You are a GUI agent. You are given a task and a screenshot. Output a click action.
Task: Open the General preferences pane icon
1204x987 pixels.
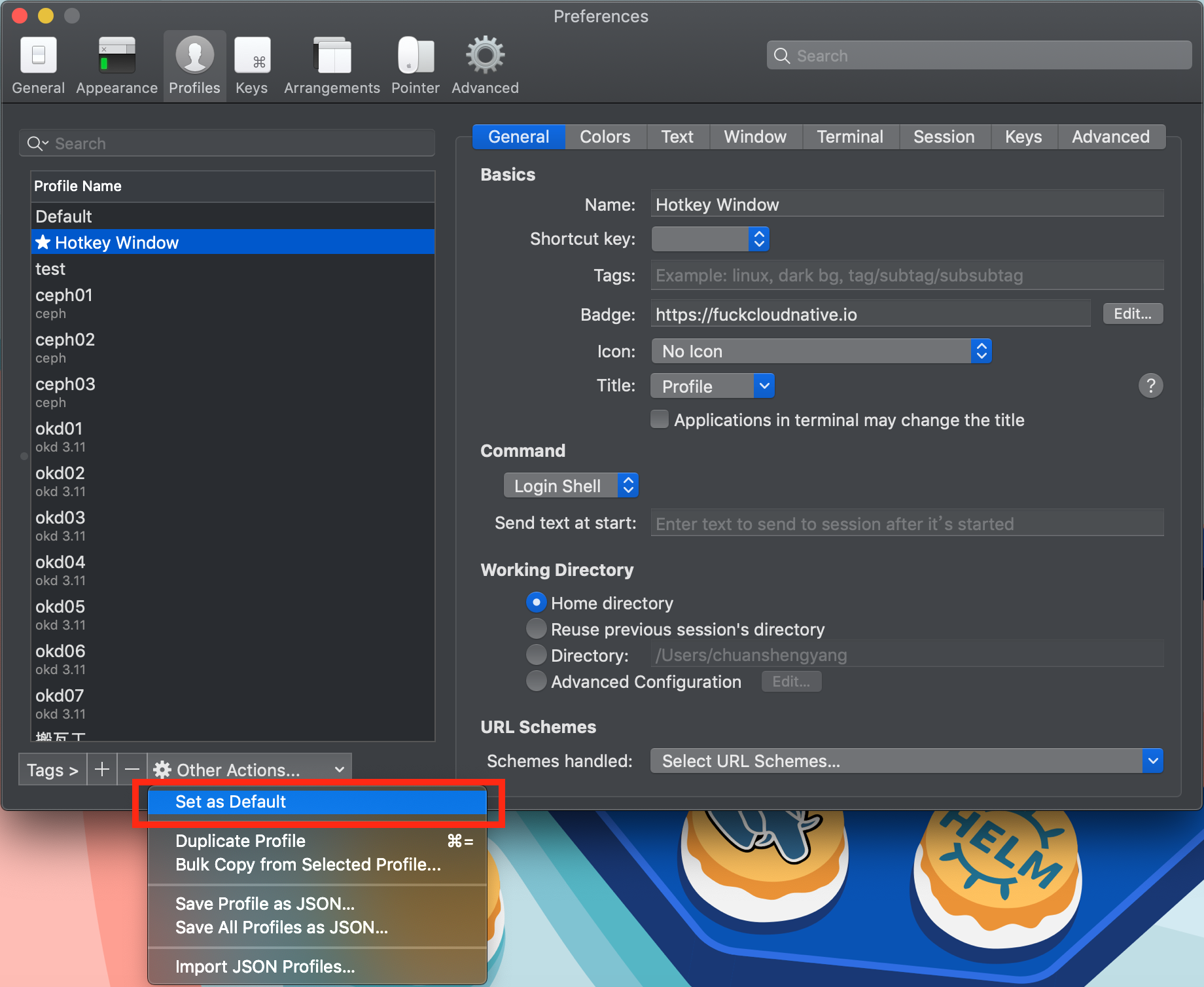(37, 62)
